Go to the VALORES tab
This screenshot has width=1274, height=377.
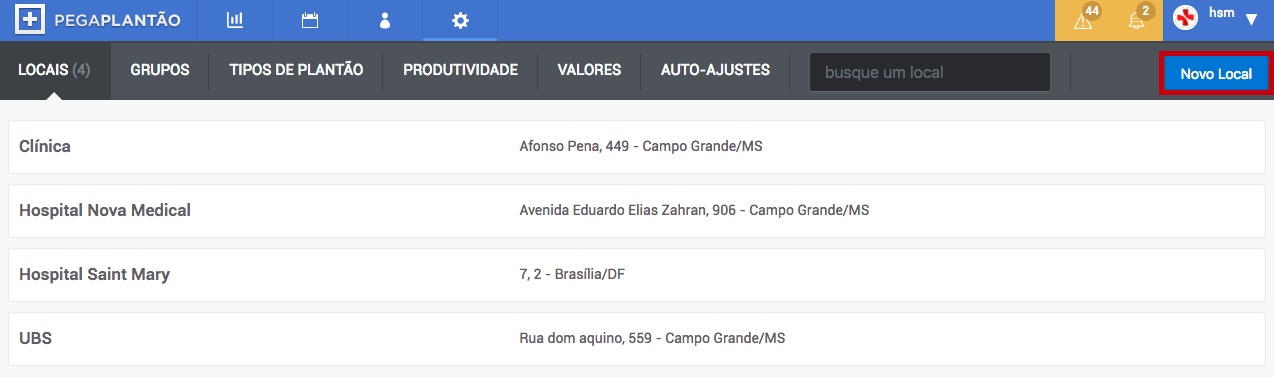point(589,70)
